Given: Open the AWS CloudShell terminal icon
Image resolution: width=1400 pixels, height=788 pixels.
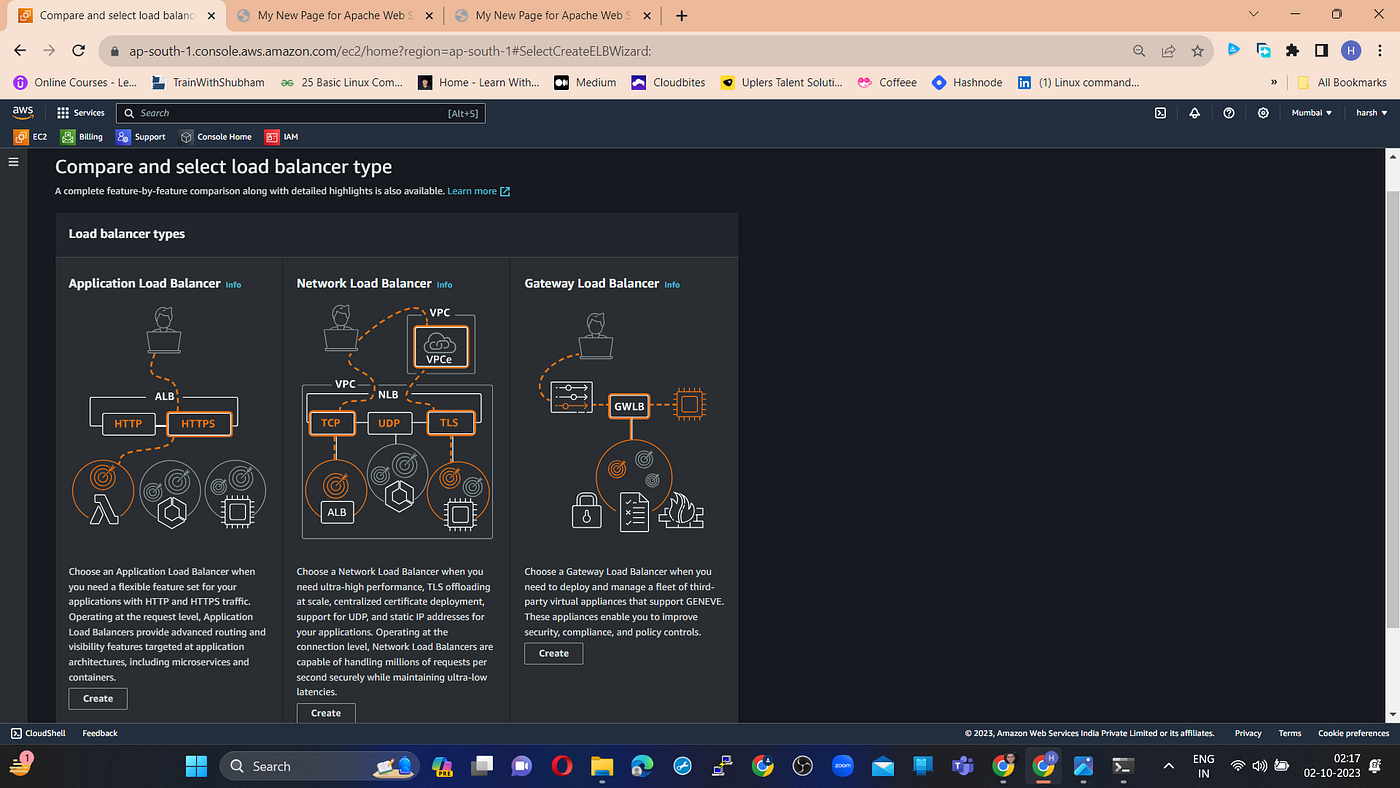Looking at the screenshot, I should coord(1159,113).
